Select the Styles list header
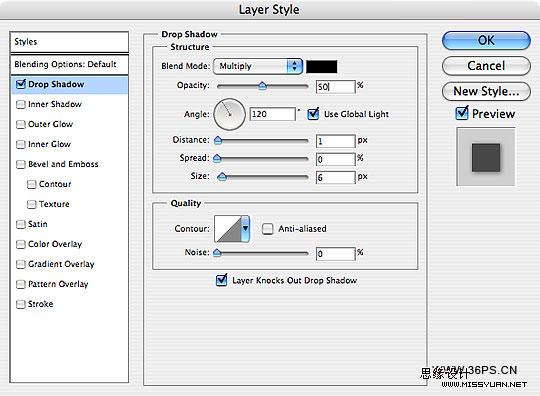This screenshot has height=396, width=540. (x=70, y=42)
